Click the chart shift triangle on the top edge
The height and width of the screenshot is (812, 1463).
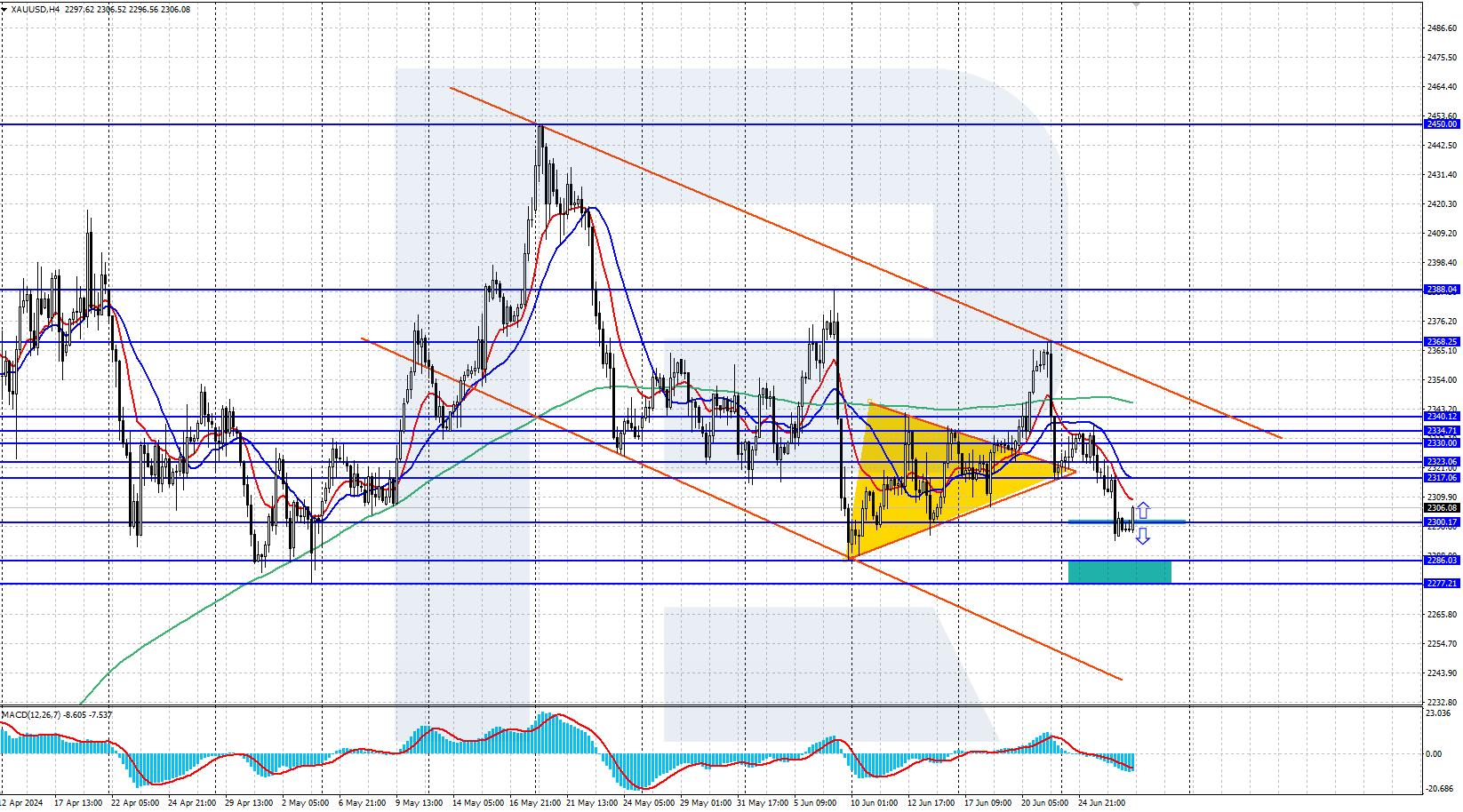(1135, 4)
